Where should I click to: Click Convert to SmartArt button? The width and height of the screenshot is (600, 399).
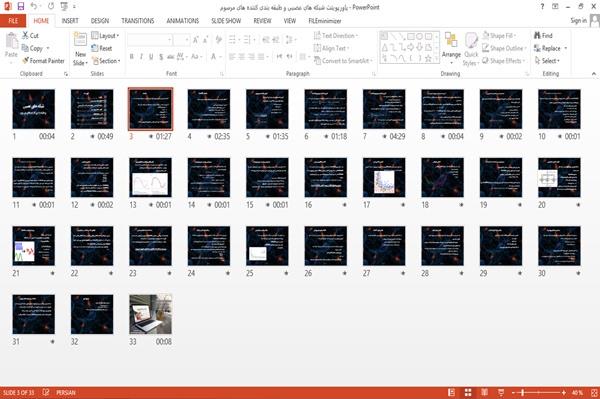coord(343,61)
